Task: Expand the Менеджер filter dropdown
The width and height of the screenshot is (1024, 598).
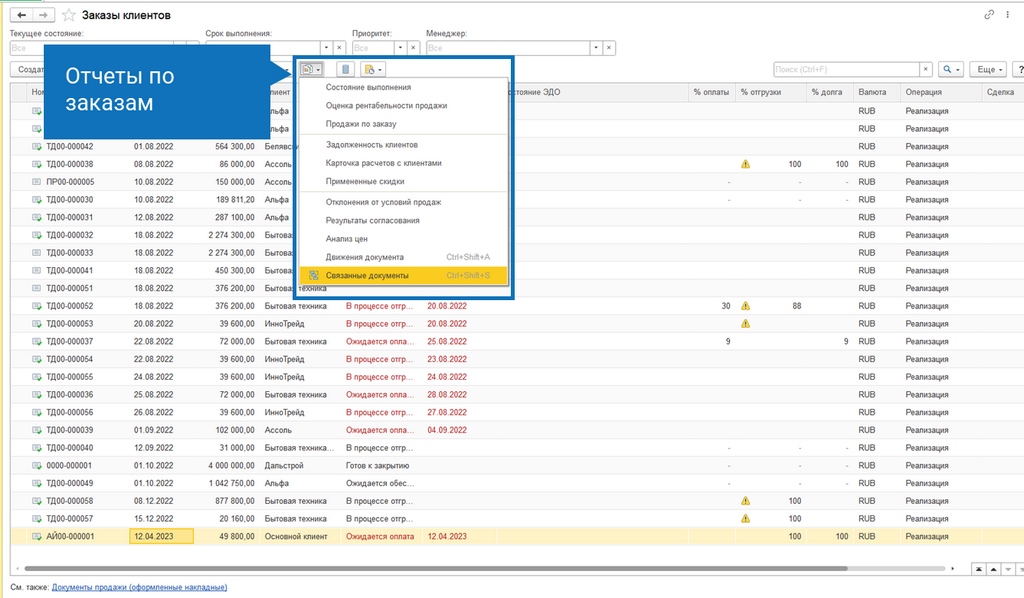Action: click(x=596, y=48)
